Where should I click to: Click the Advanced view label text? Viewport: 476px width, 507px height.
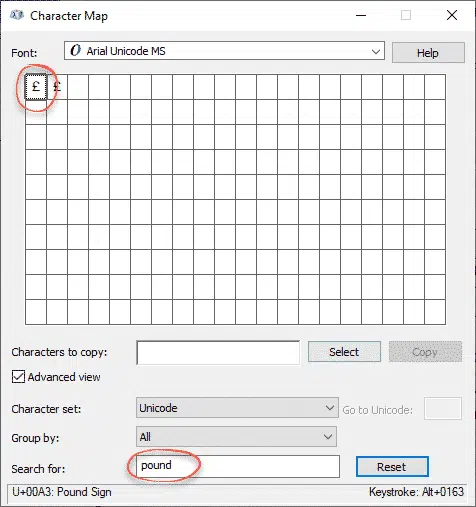(64, 377)
